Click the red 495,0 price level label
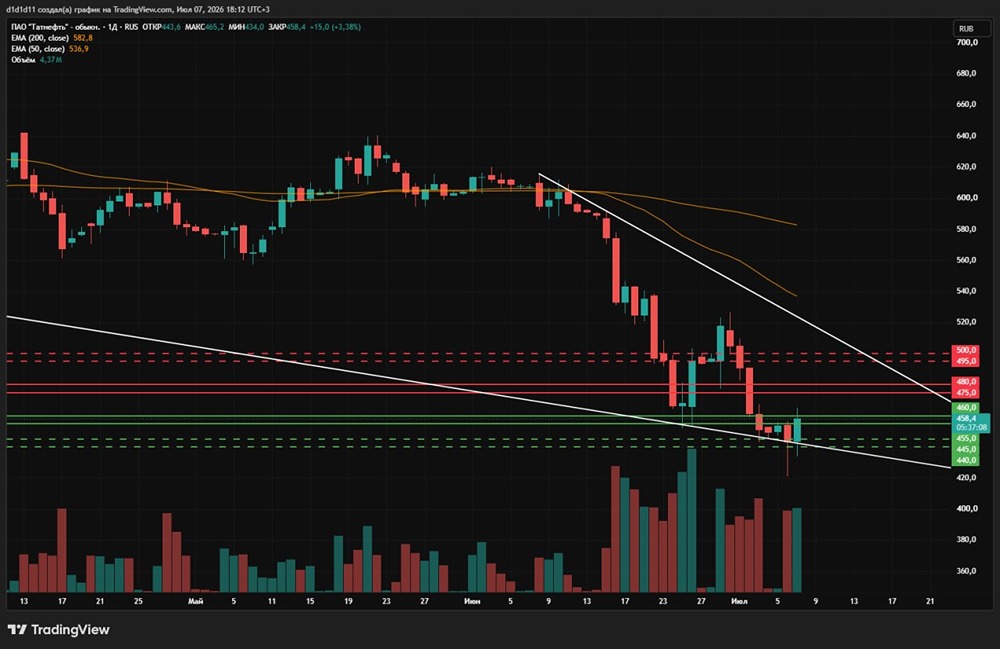 tap(966, 361)
